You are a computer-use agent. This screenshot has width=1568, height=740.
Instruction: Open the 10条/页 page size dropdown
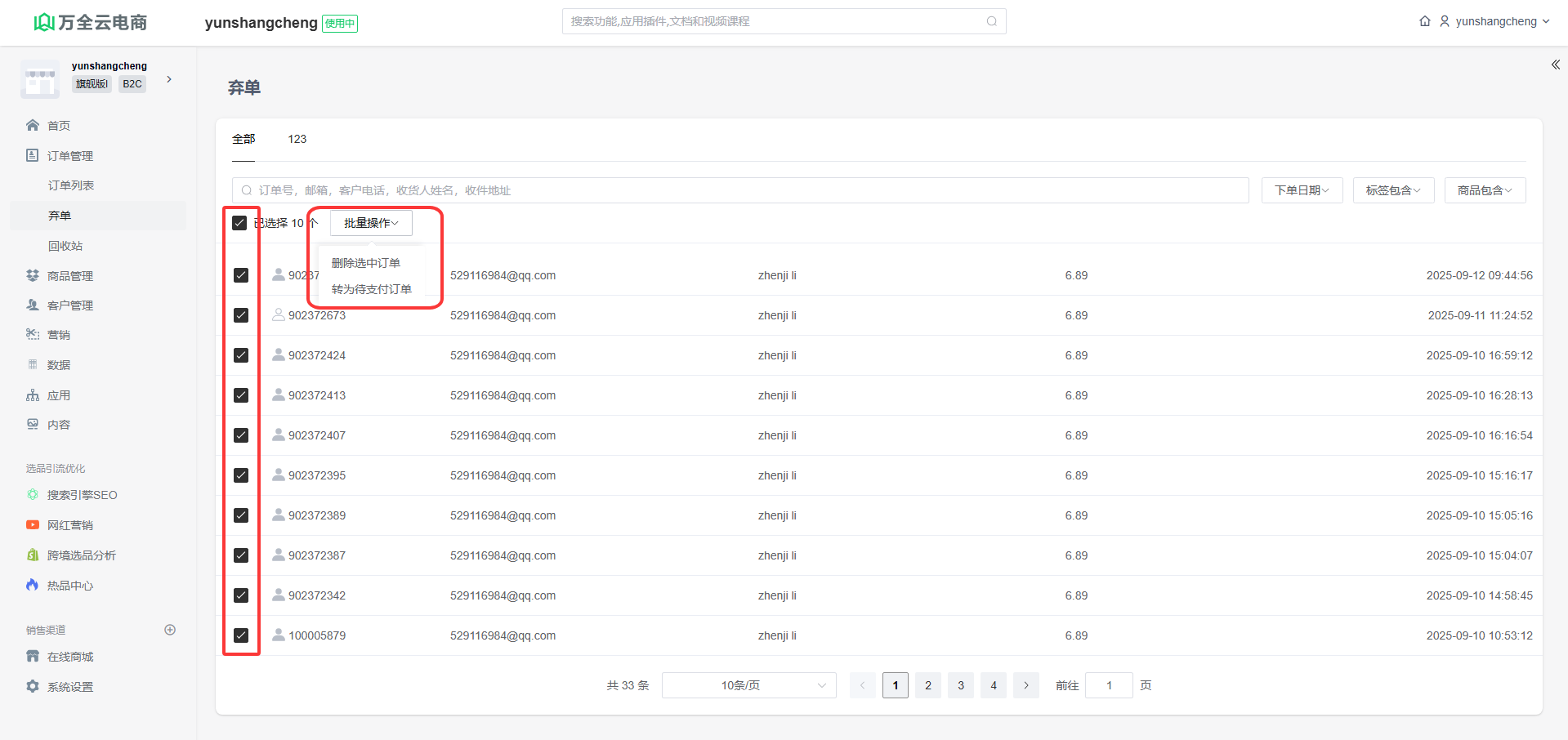(x=748, y=685)
